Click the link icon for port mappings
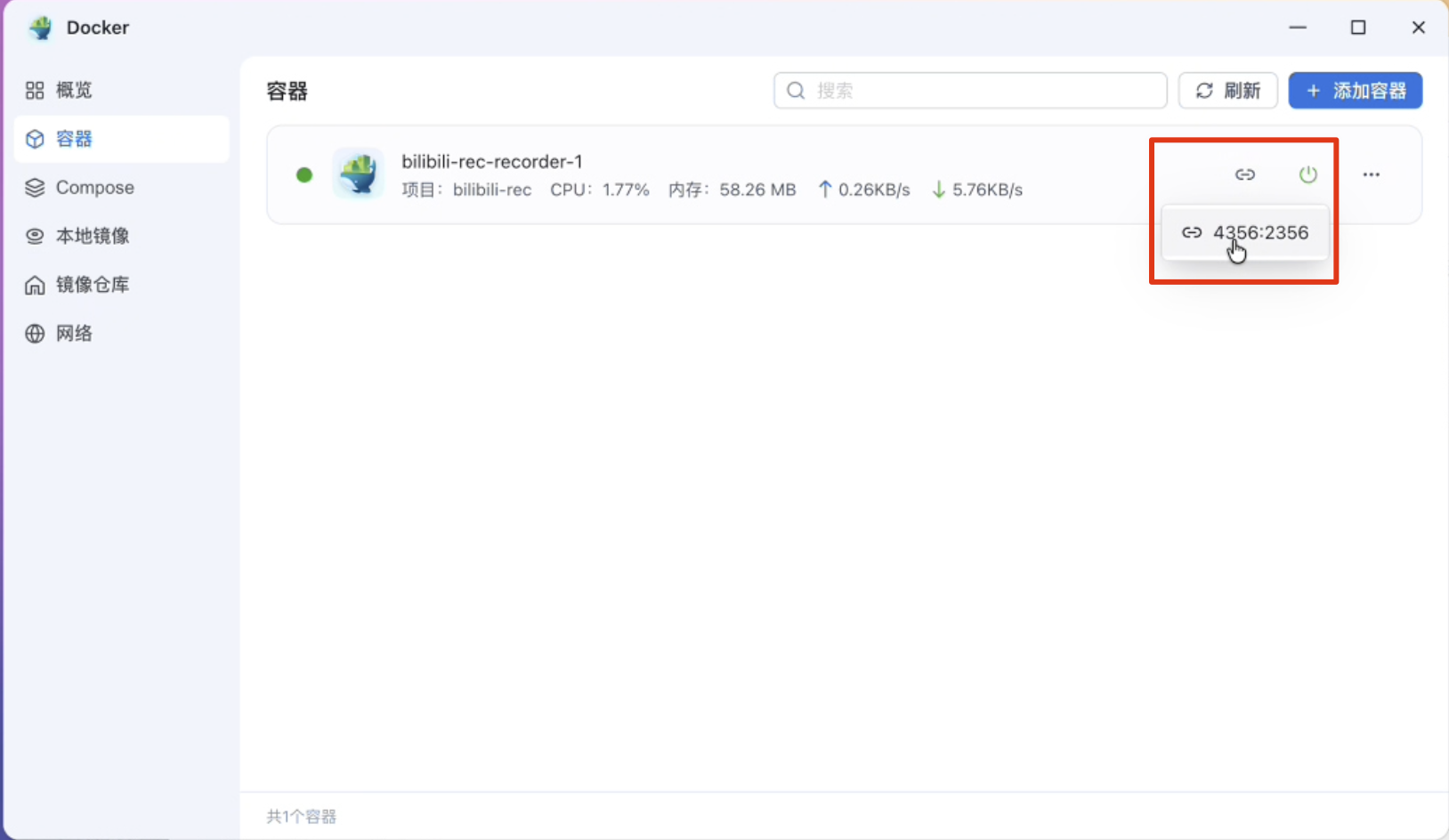The width and height of the screenshot is (1449, 840). [1244, 174]
